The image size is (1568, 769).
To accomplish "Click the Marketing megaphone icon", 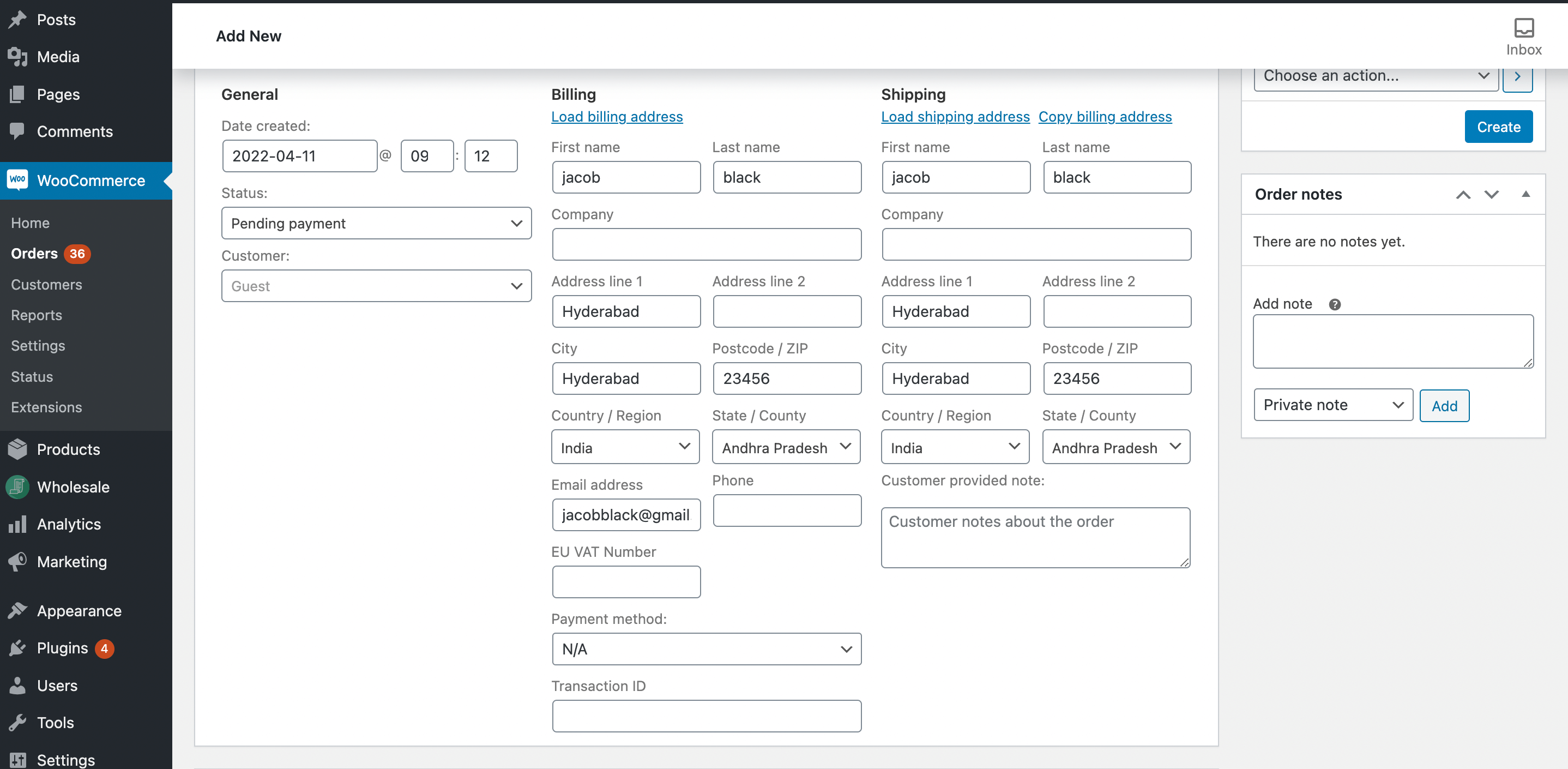I will click(x=17, y=561).
